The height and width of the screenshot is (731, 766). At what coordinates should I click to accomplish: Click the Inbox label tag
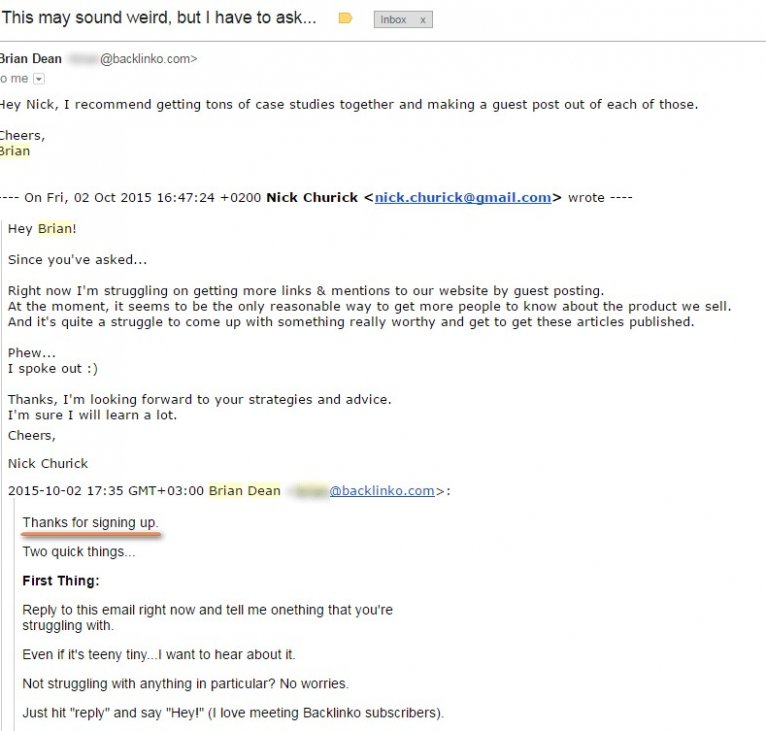(x=395, y=19)
